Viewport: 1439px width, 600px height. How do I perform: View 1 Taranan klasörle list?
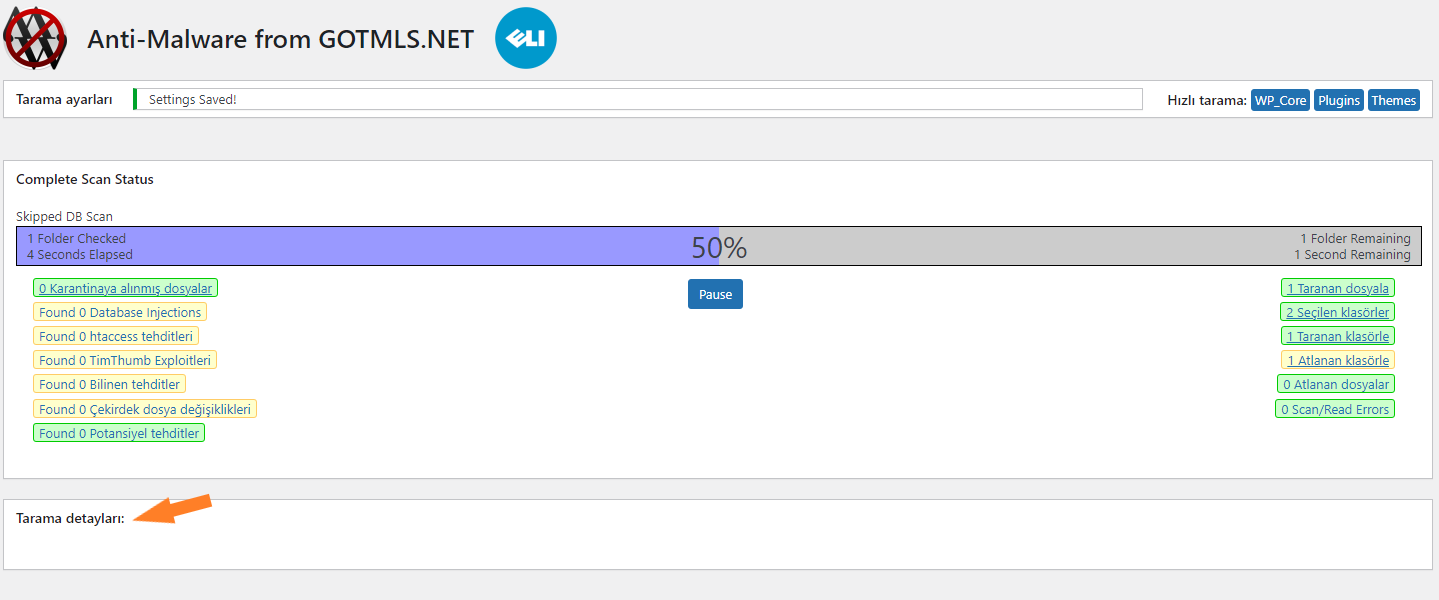tap(1338, 336)
